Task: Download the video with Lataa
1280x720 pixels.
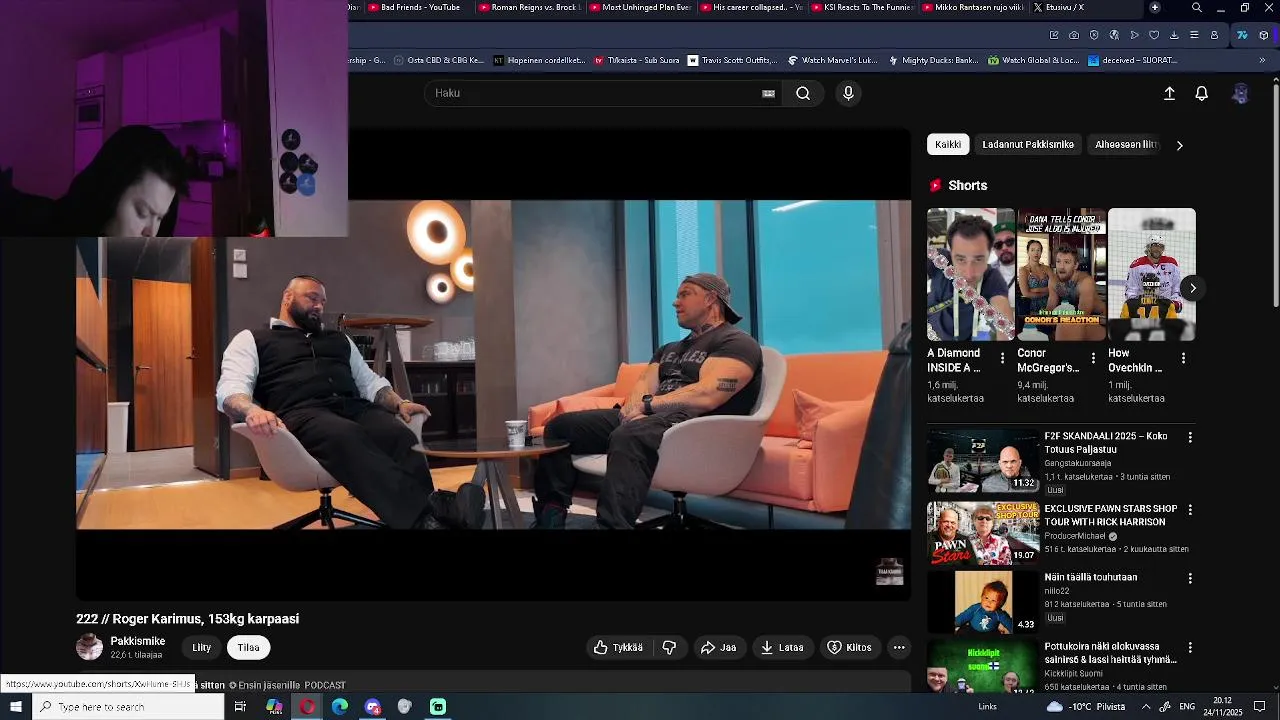Action: 782,647
